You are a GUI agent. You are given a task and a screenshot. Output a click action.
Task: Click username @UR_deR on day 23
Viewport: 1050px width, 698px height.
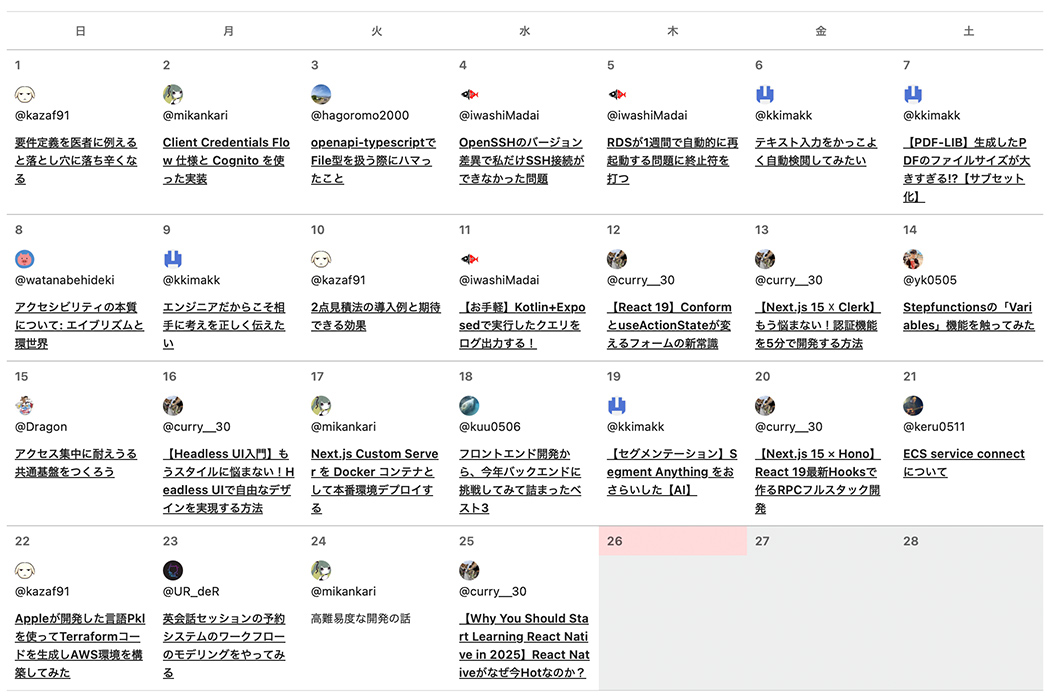191,591
